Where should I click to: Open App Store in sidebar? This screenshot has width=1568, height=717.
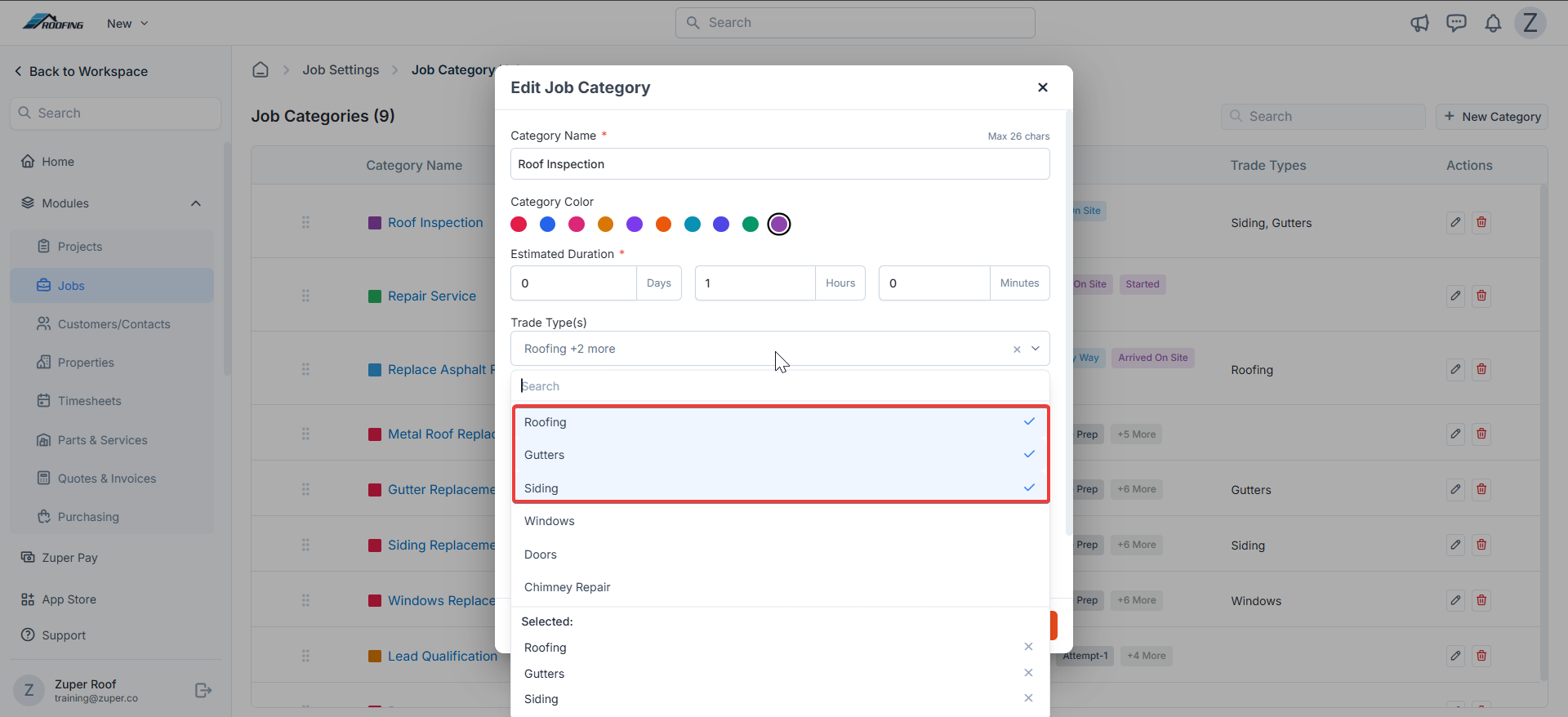69,599
